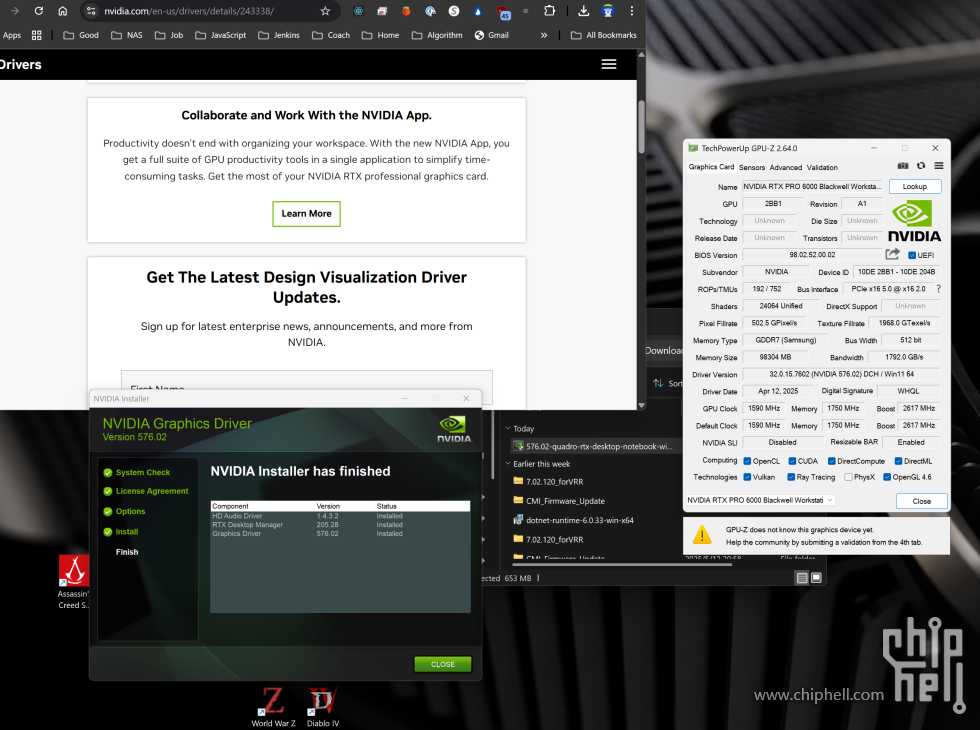Screen dimensions: 980x730
Task: Refresh GPU-Z data with refresh icon
Action: (921, 166)
